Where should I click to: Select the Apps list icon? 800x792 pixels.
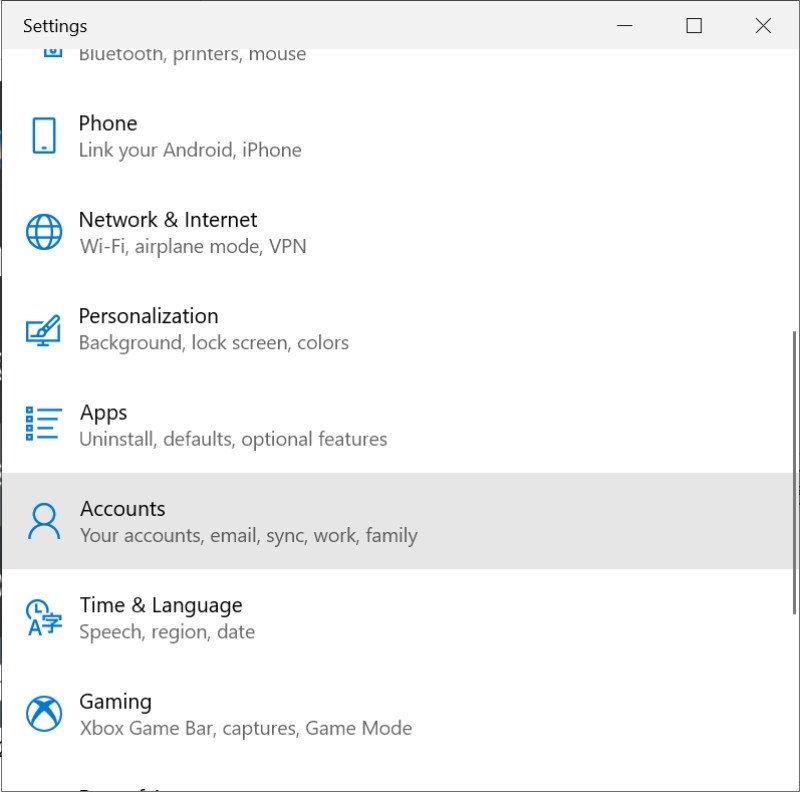pos(43,425)
